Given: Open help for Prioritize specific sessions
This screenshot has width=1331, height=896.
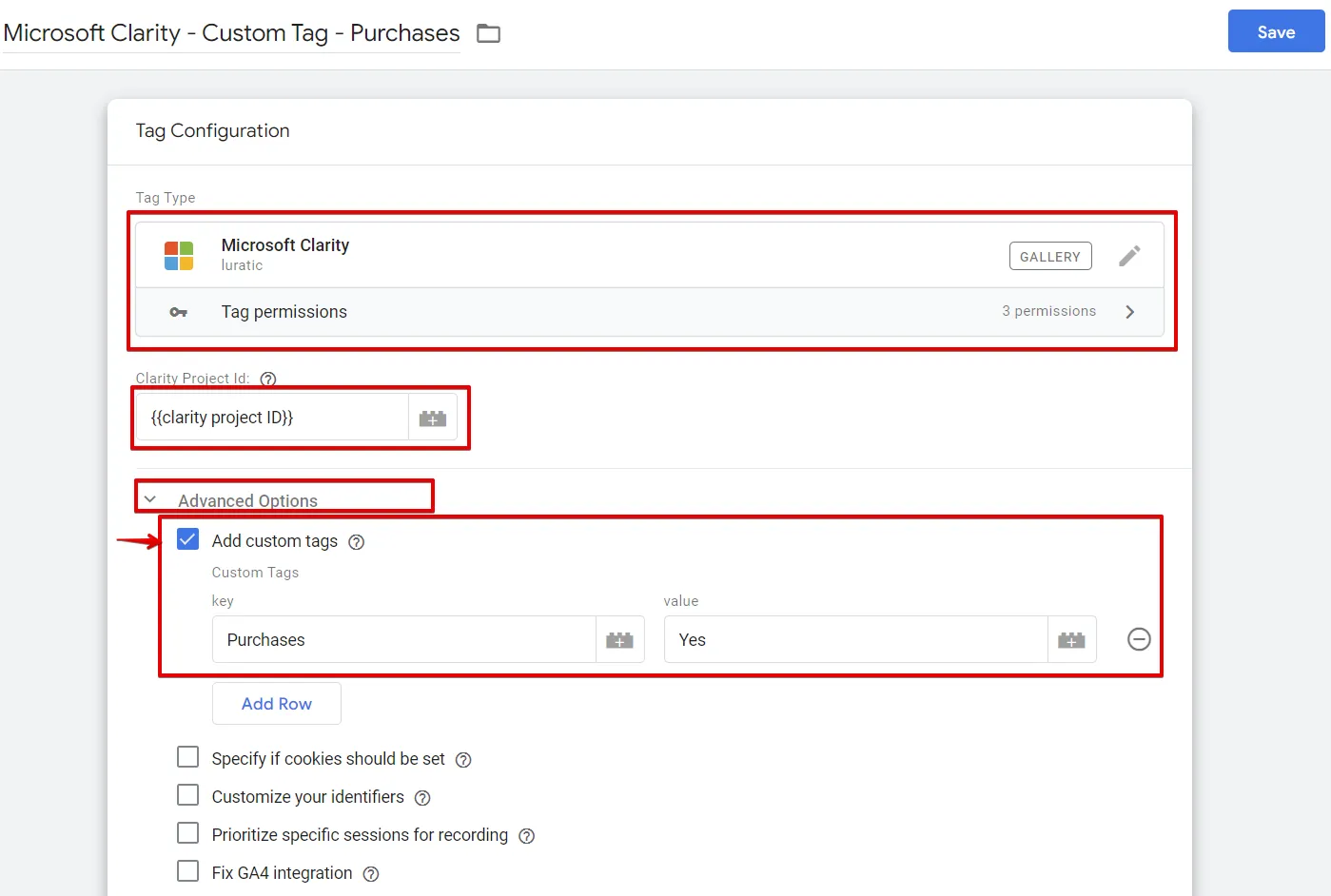Looking at the screenshot, I should [x=526, y=836].
